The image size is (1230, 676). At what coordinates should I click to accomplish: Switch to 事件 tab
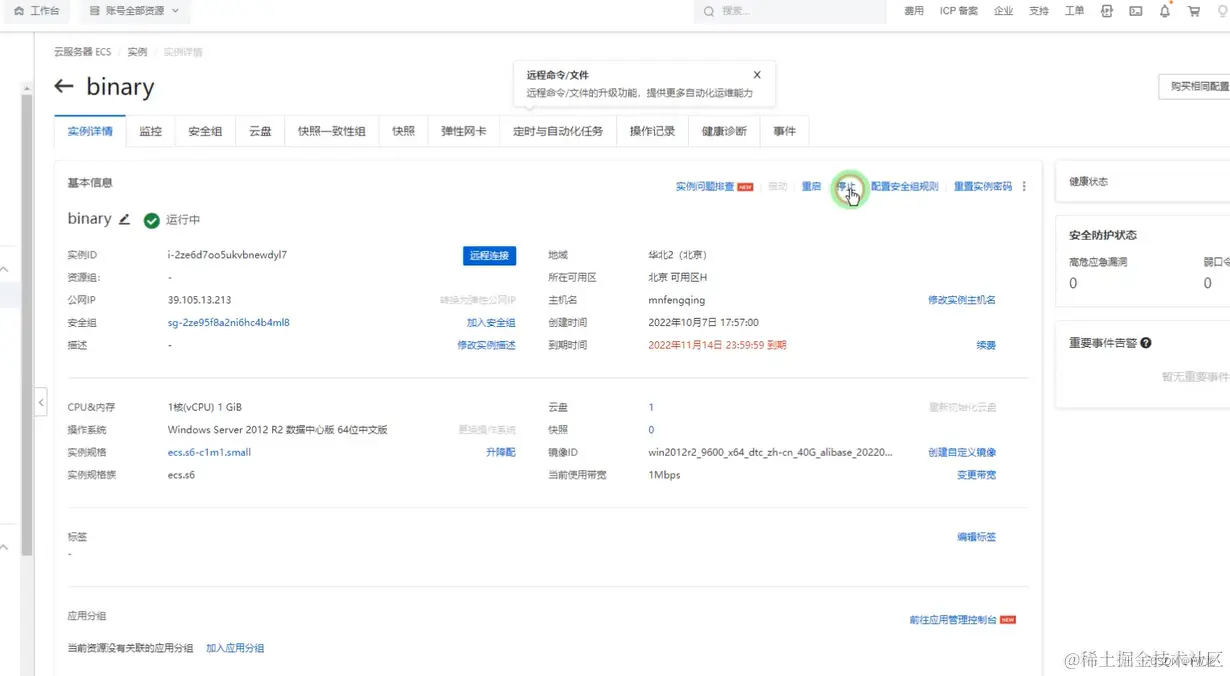(784, 131)
